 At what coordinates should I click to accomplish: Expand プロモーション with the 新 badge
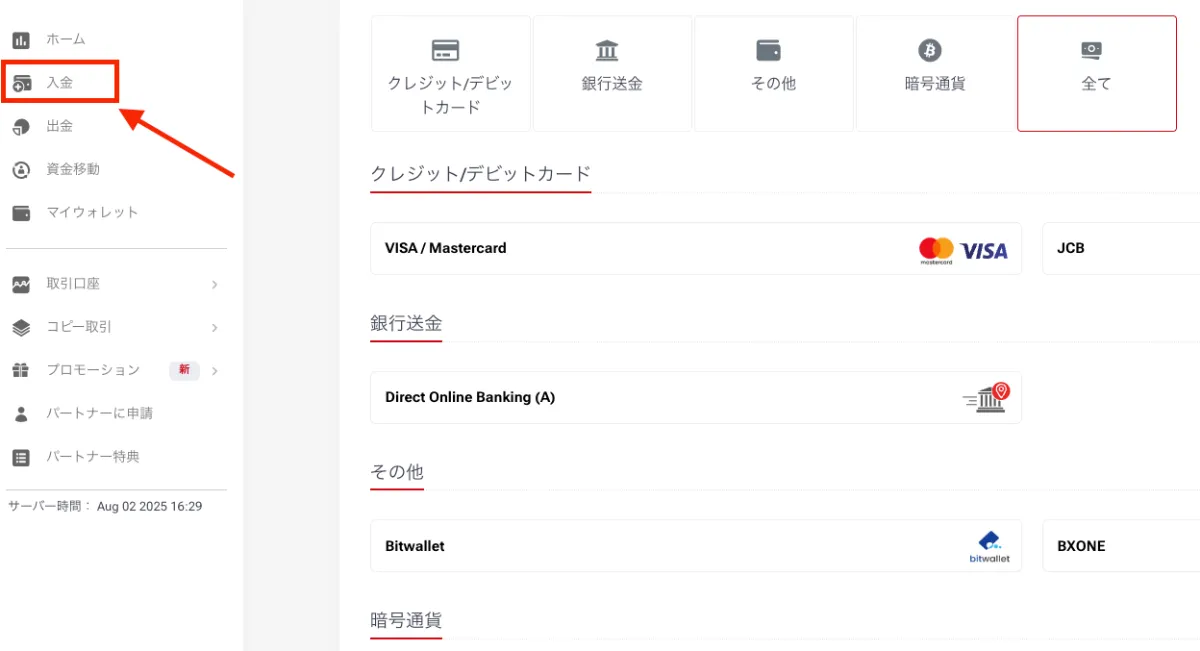click(115, 370)
